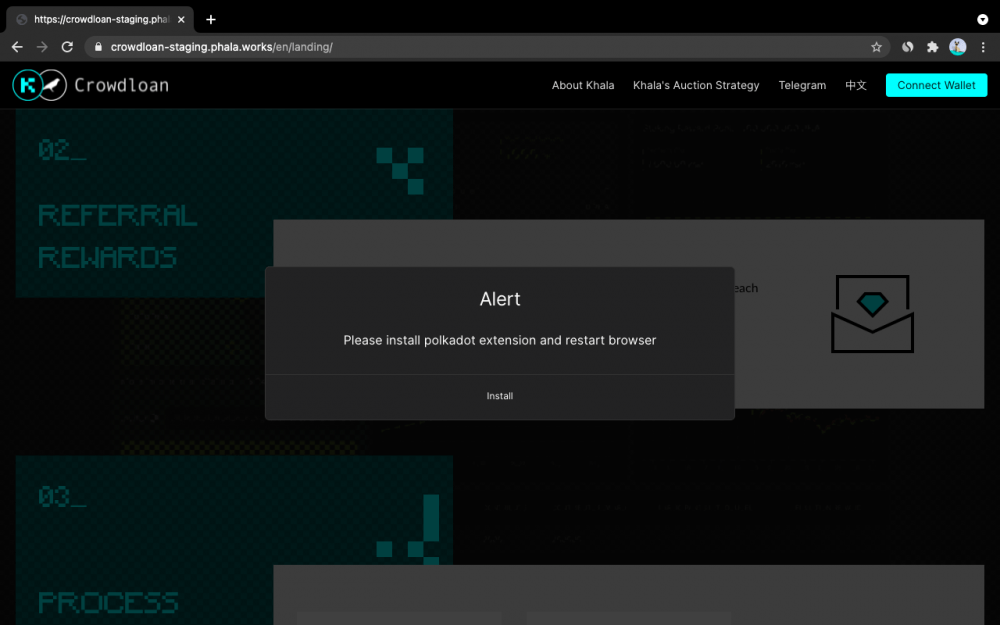
Task: Open Telegram nav link
Action: [802, 85]
